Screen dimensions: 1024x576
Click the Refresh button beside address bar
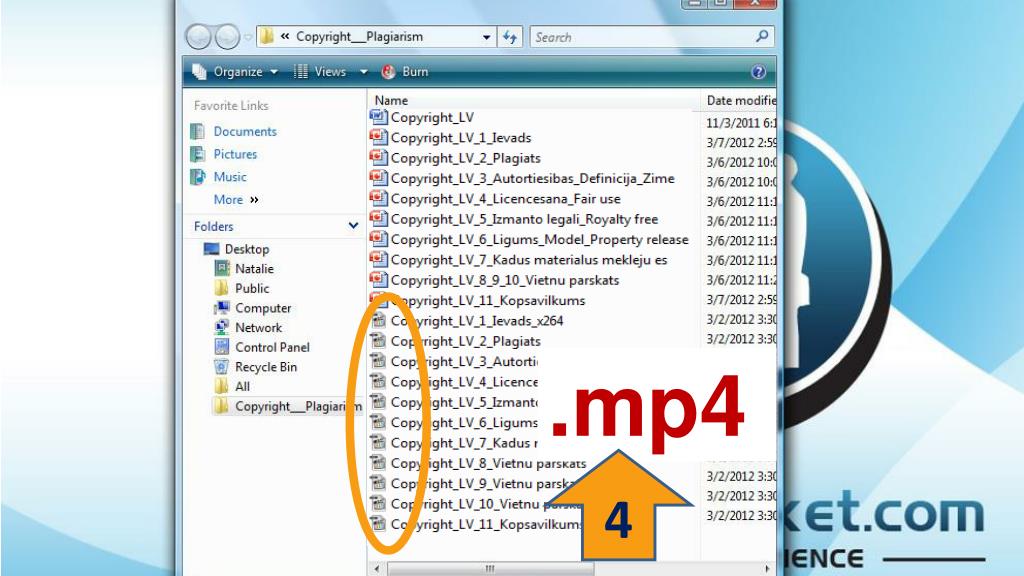[x=510, y=37]
